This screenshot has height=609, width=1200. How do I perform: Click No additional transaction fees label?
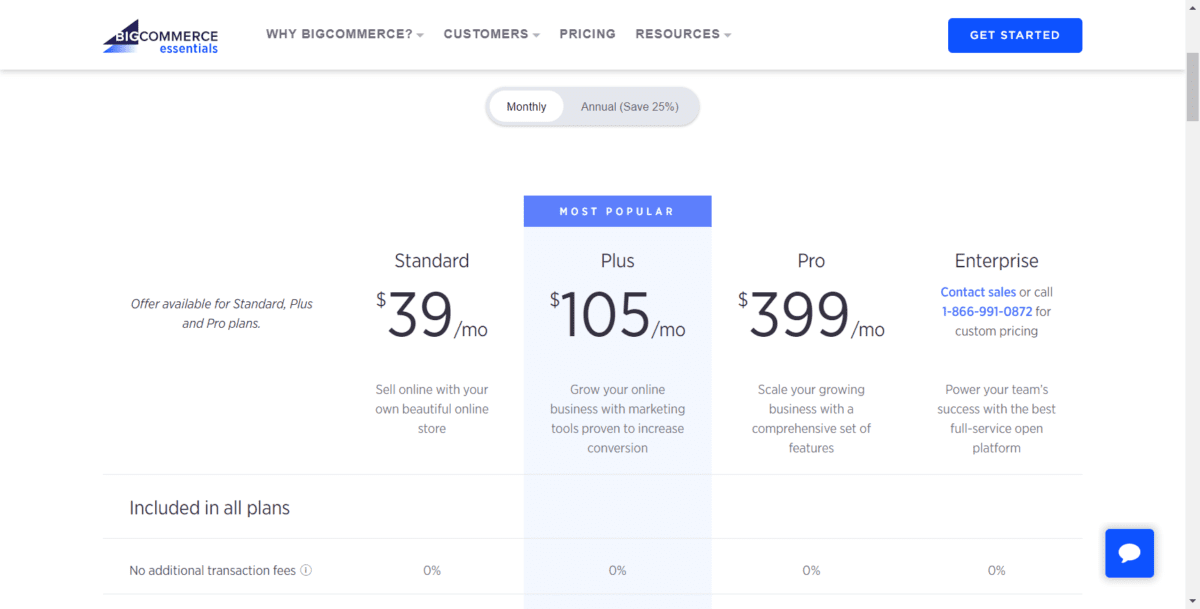pos(212,570)
